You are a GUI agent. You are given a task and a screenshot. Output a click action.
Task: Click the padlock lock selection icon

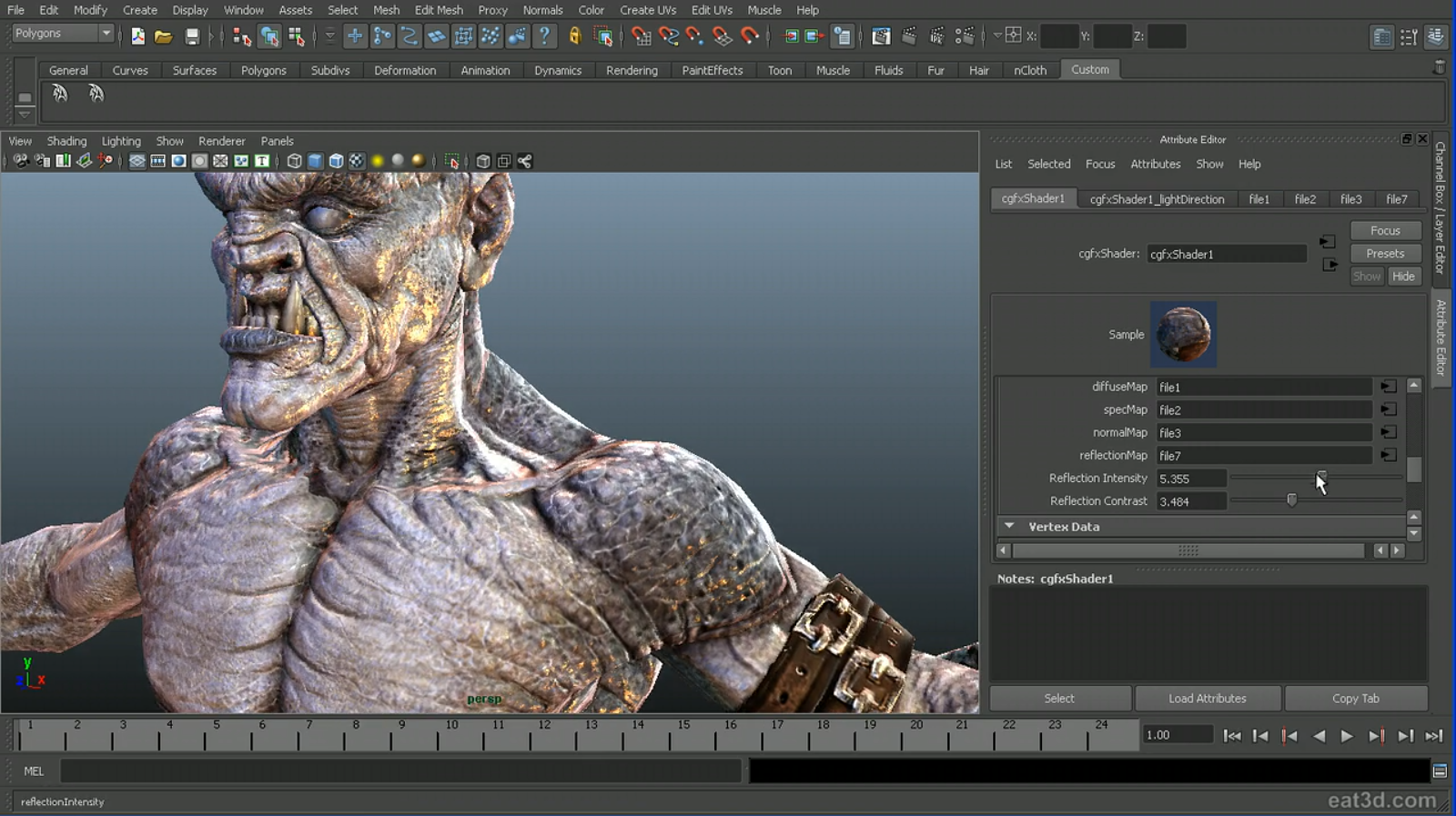[574, 36]
